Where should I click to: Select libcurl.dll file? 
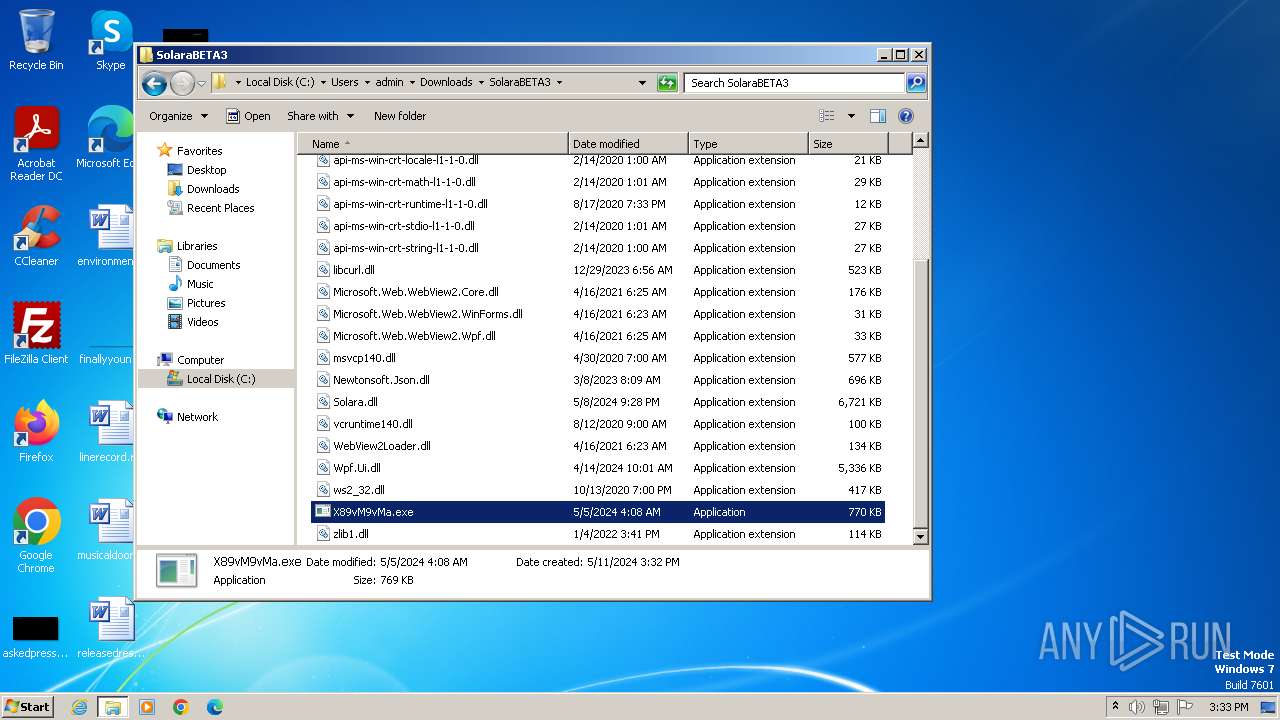[x=598, y=270]
